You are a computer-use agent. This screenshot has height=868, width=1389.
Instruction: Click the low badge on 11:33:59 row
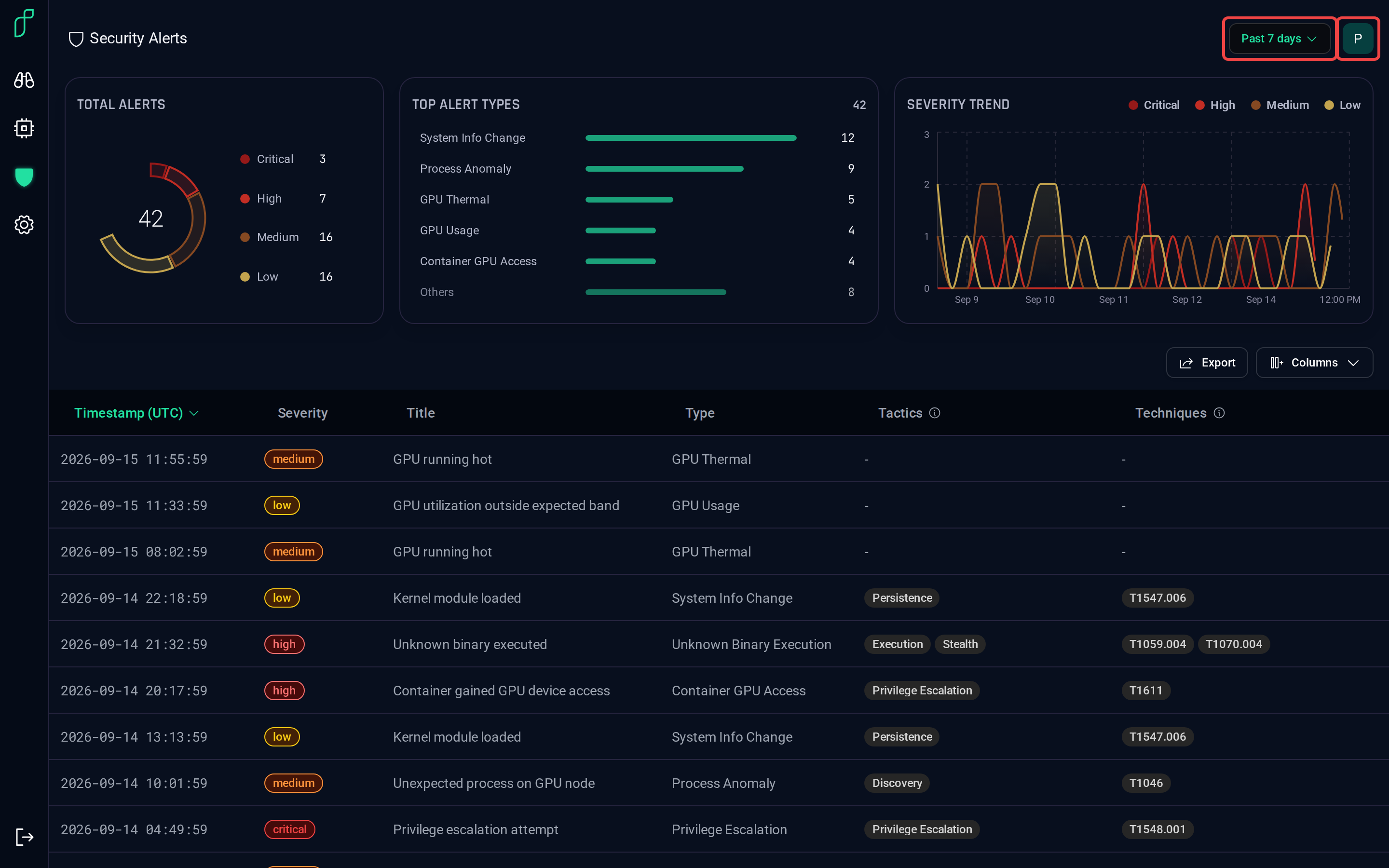point(282,505)
